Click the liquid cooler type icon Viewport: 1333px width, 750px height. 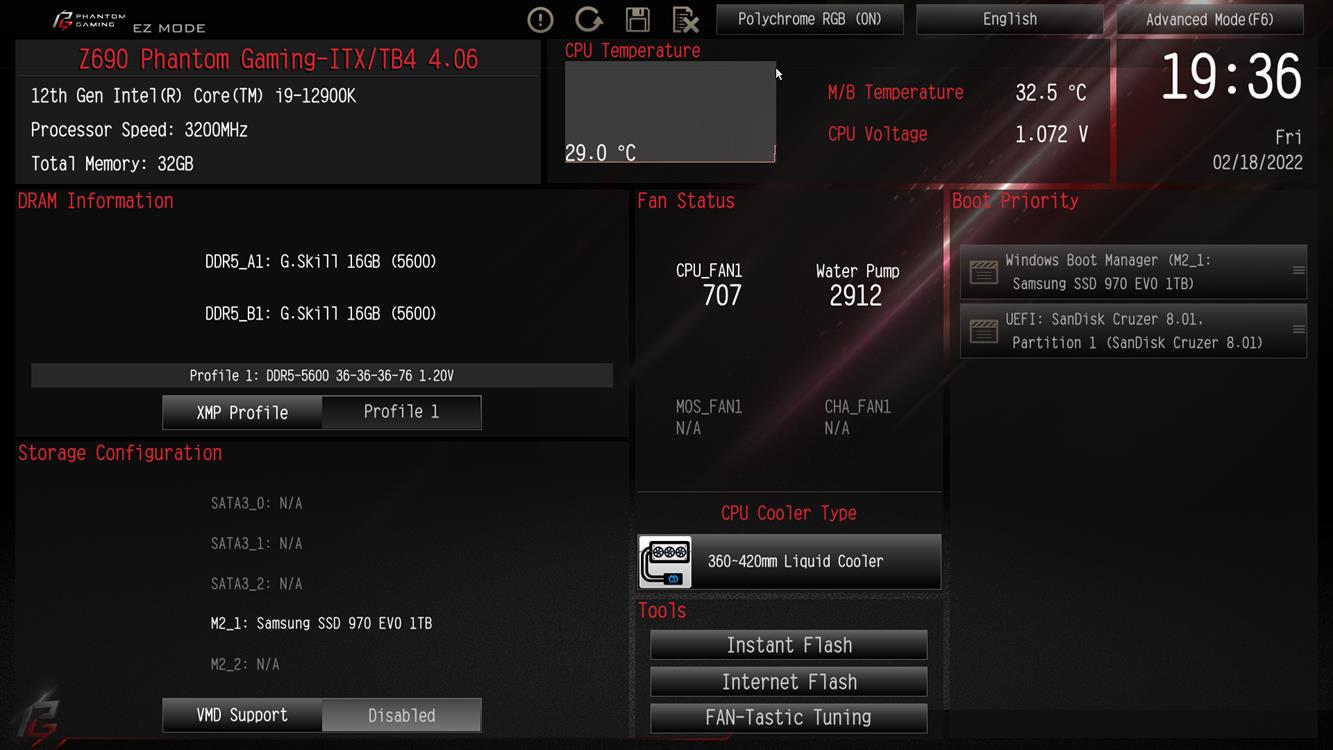click(x=665, y=562)
